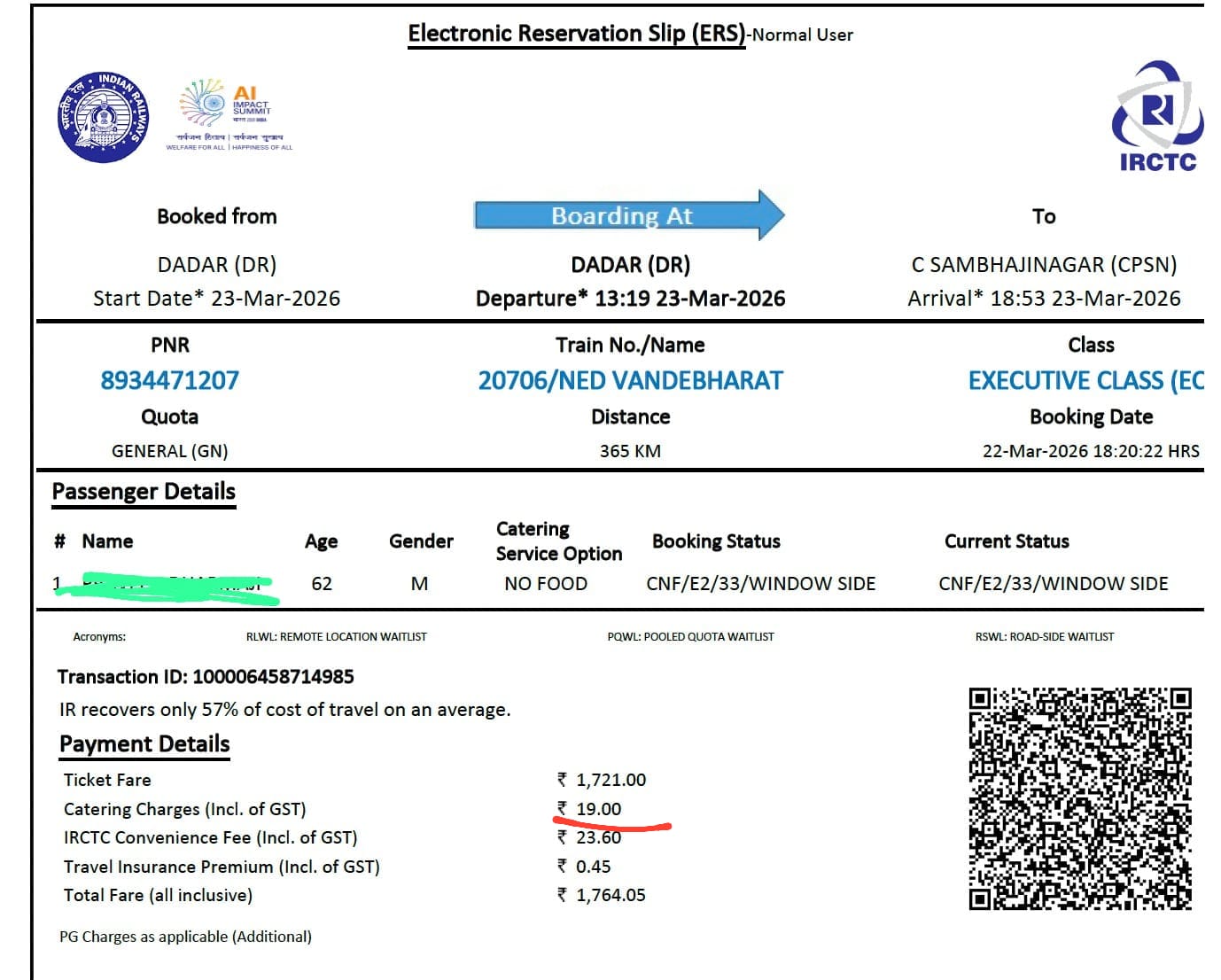
Task: Click the Transaction ID number
Action: [273, 677]
